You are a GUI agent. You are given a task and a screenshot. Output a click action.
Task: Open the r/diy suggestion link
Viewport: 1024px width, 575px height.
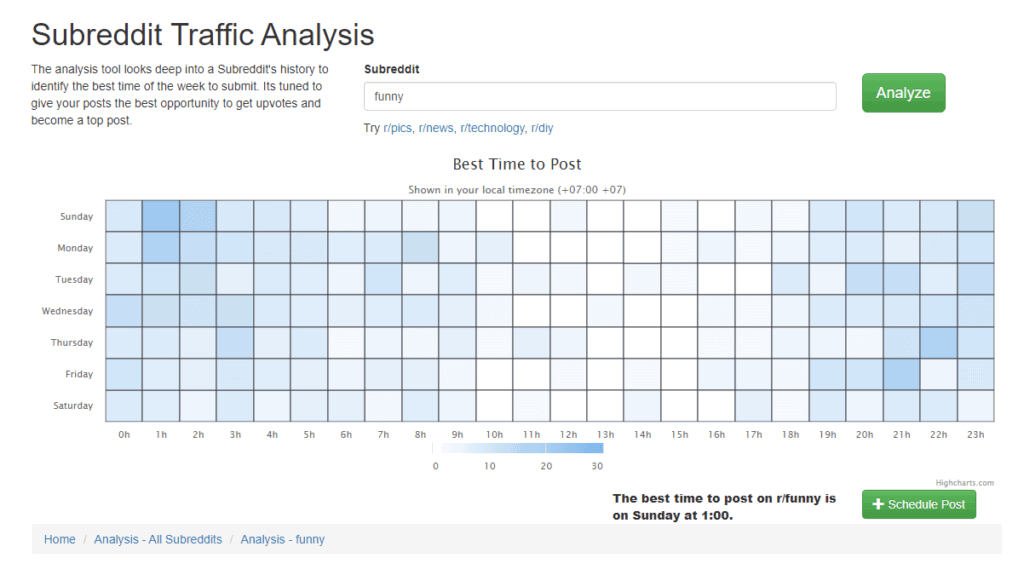point(541,128)
